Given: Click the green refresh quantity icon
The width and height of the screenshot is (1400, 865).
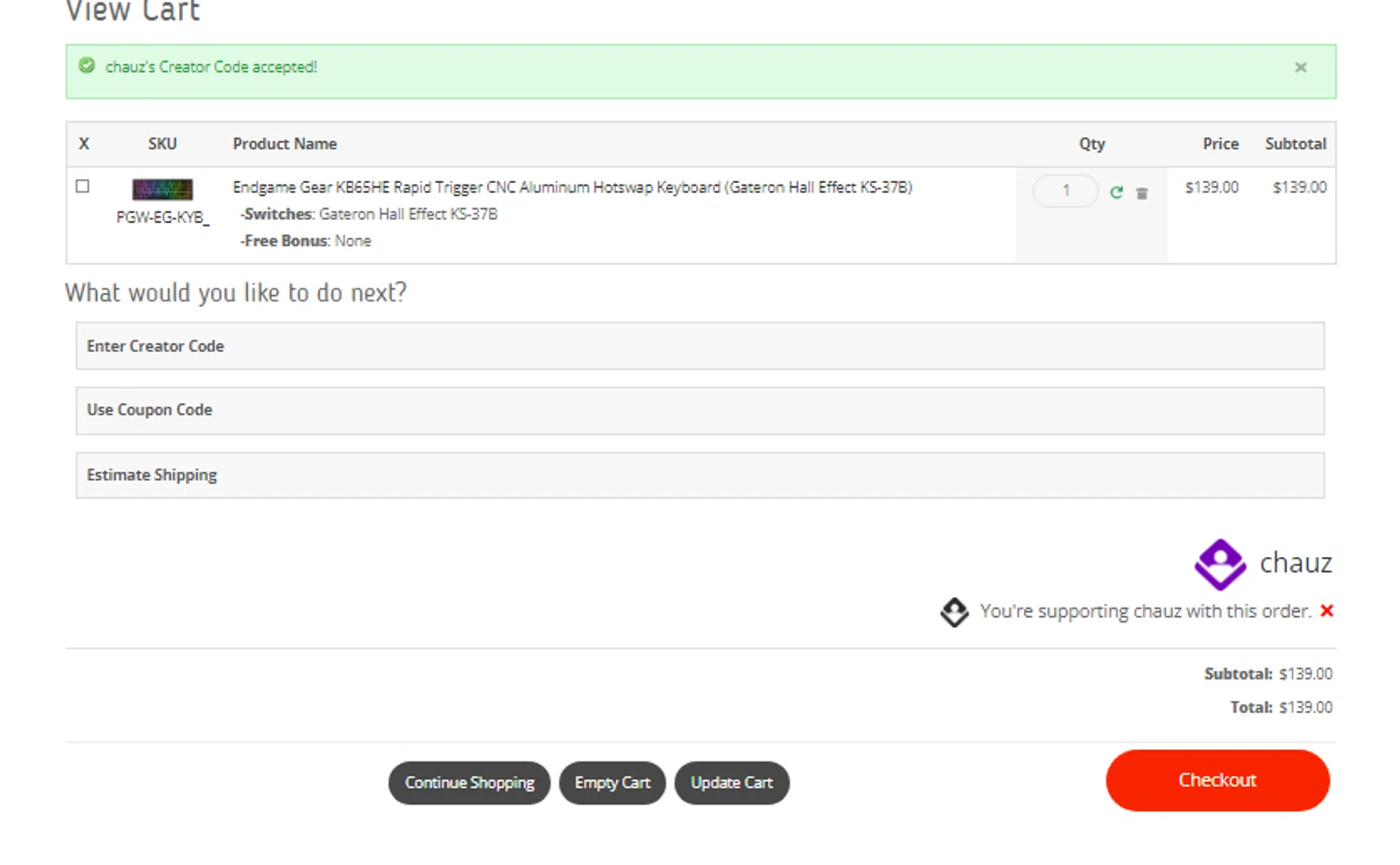Looking at the screenshot, I should click(1116, 192).
